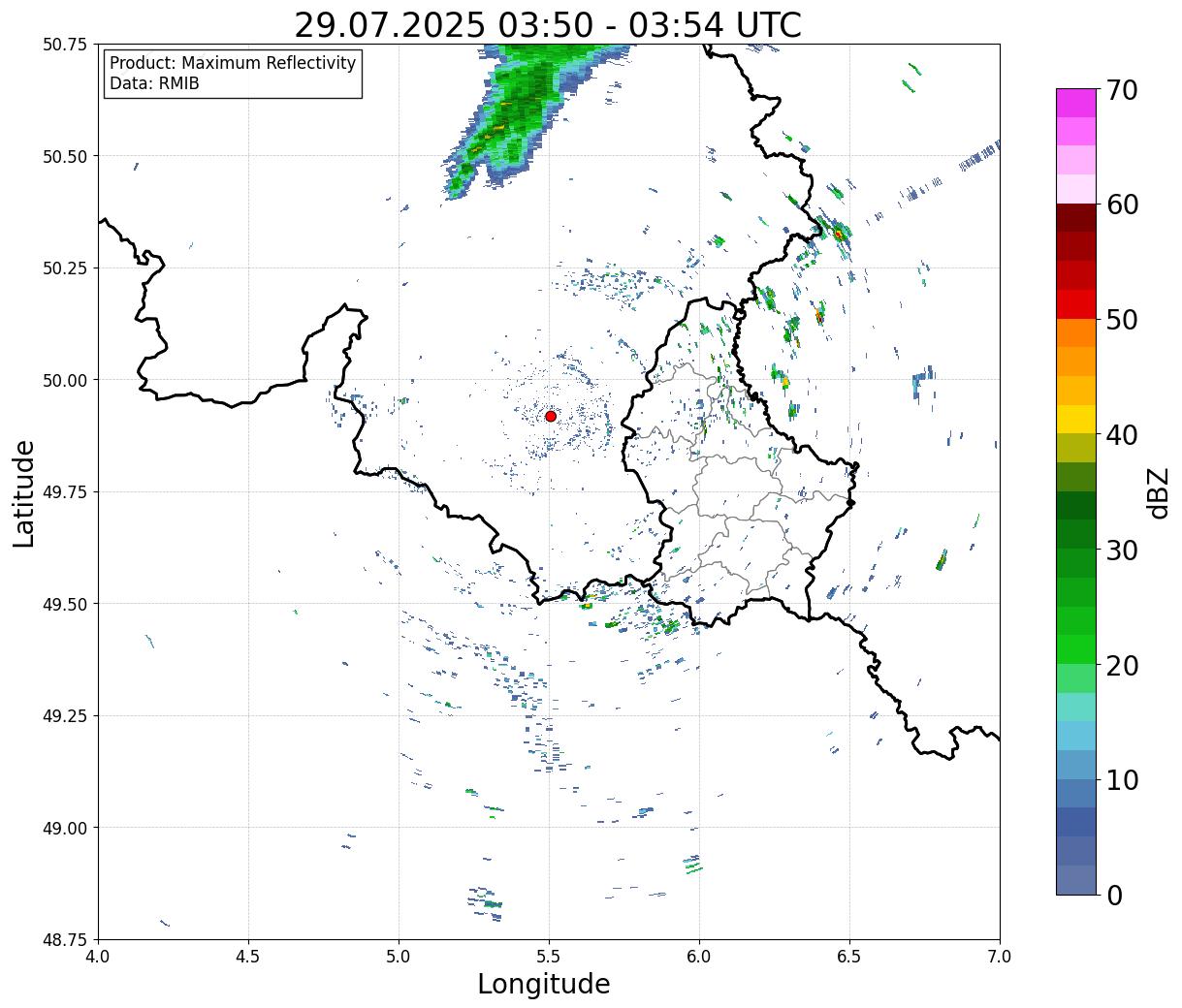
Task: Click the latitude tick label 50.00
Action: (x=65, y=380)
